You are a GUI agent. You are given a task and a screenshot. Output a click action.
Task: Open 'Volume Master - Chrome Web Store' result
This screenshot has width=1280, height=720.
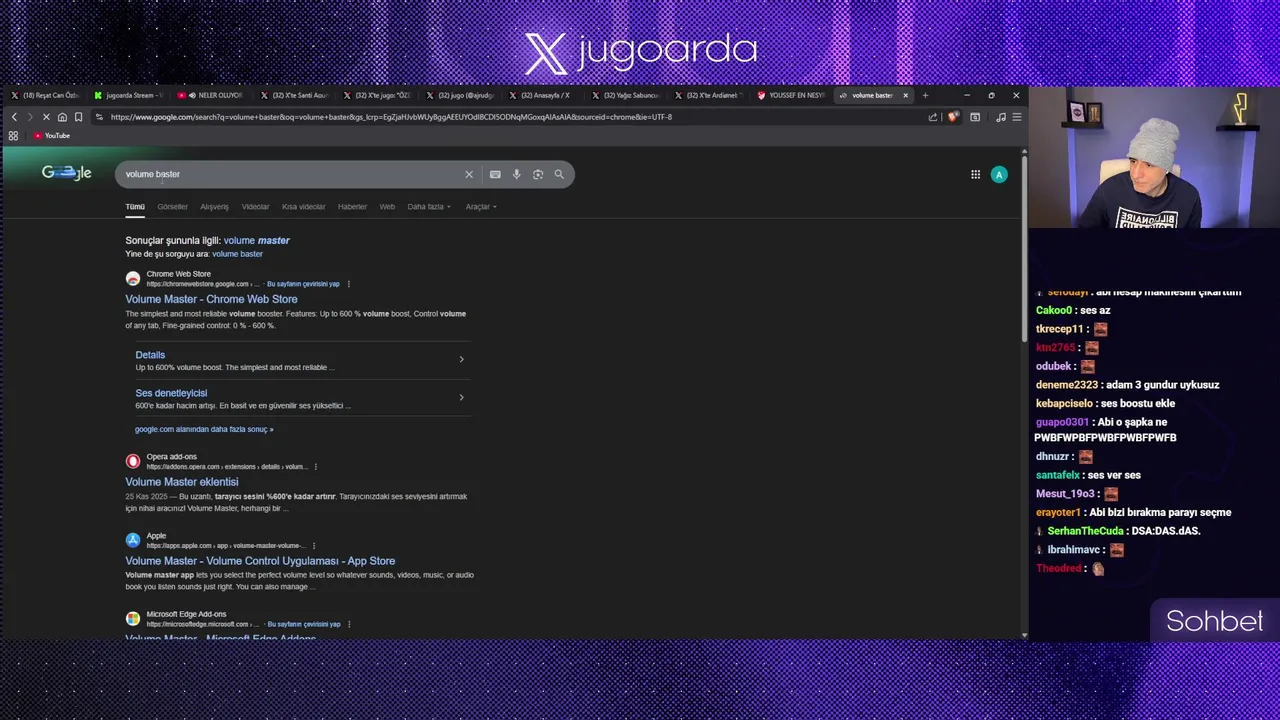click(211, 299)
